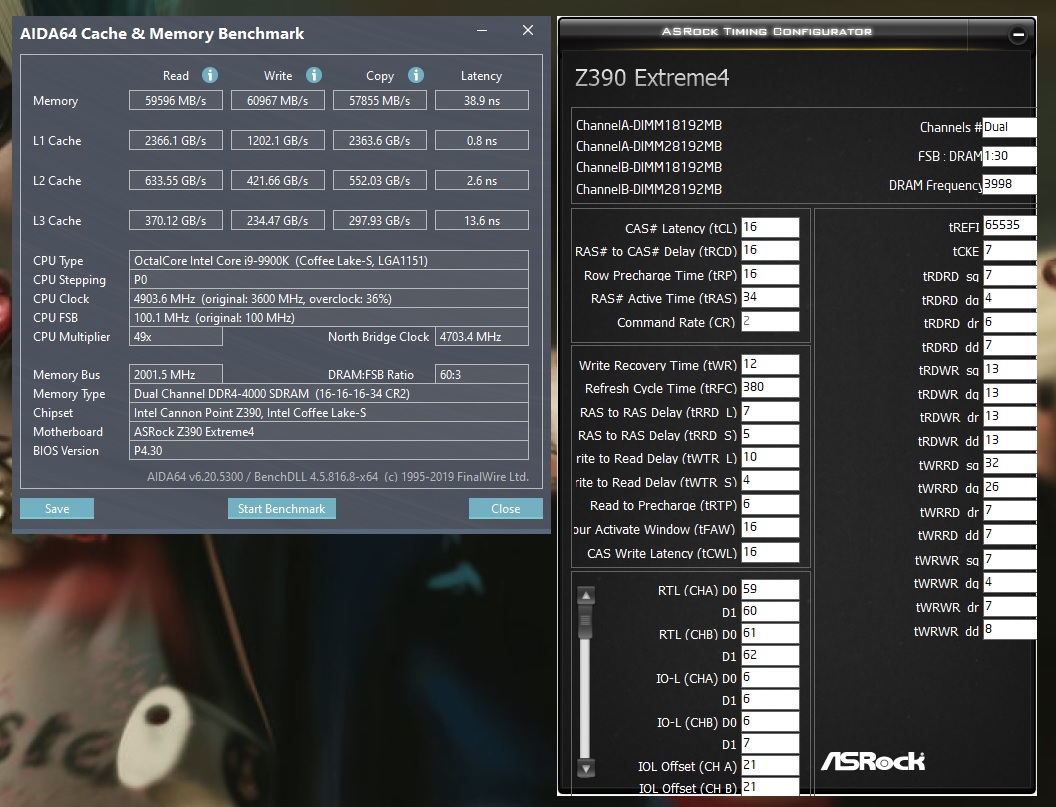Click Memory Copy value 57855 MB/s
Screen dimensions: 1056x807
(x=380, y=100)
